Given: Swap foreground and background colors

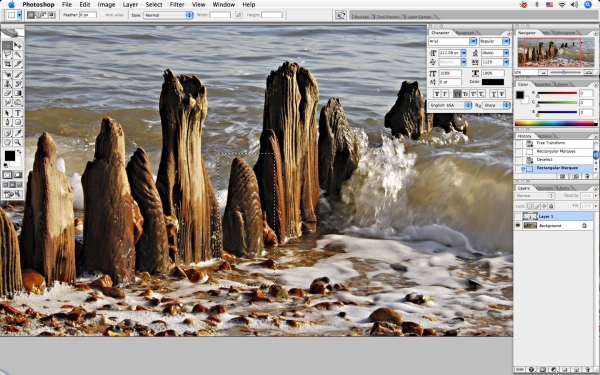Looking at the screenshot, I should click(19, 152).
